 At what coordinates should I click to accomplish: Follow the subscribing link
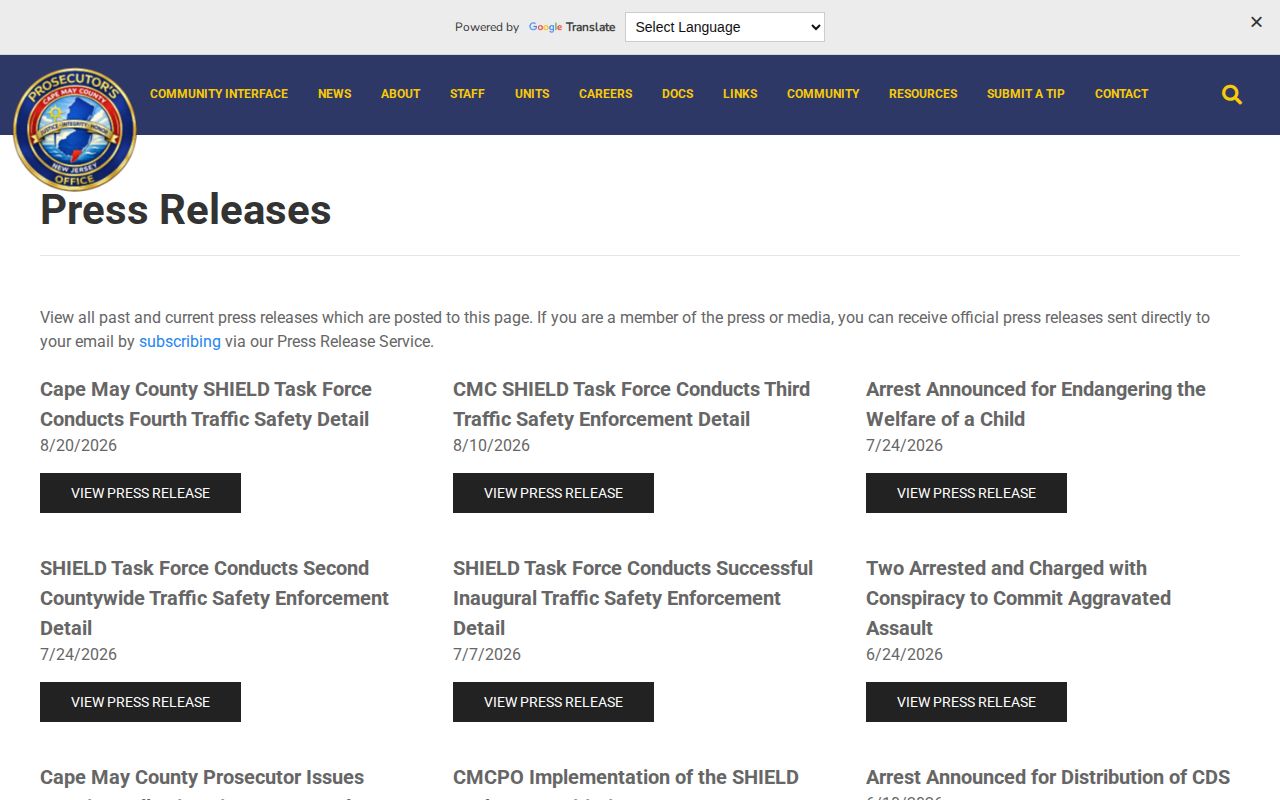pos(180,341)
